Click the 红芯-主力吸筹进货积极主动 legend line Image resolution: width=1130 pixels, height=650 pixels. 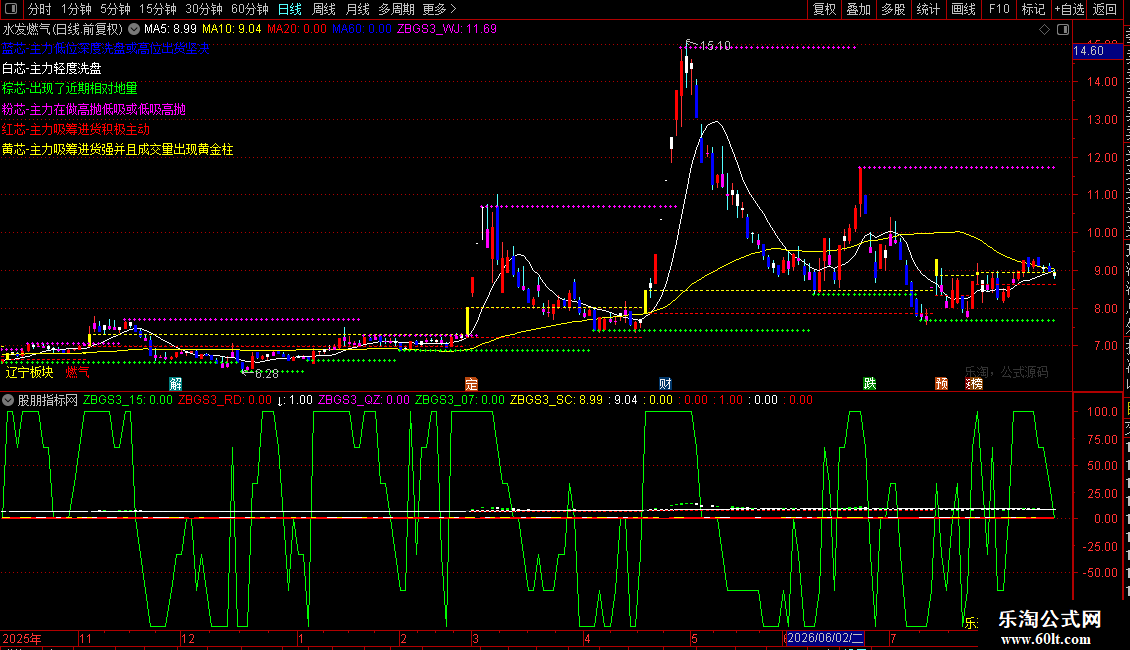coord(76,130)
